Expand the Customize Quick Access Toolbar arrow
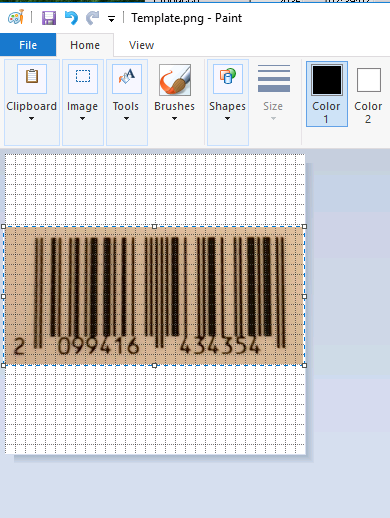 [111, 19]
